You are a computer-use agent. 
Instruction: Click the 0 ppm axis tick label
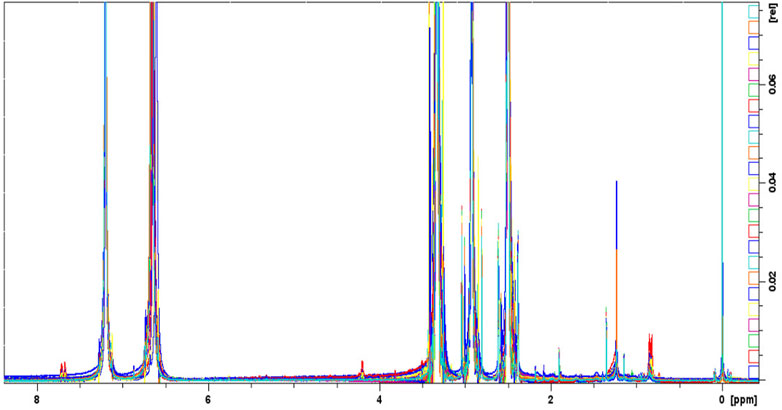(x=722, y=400)
